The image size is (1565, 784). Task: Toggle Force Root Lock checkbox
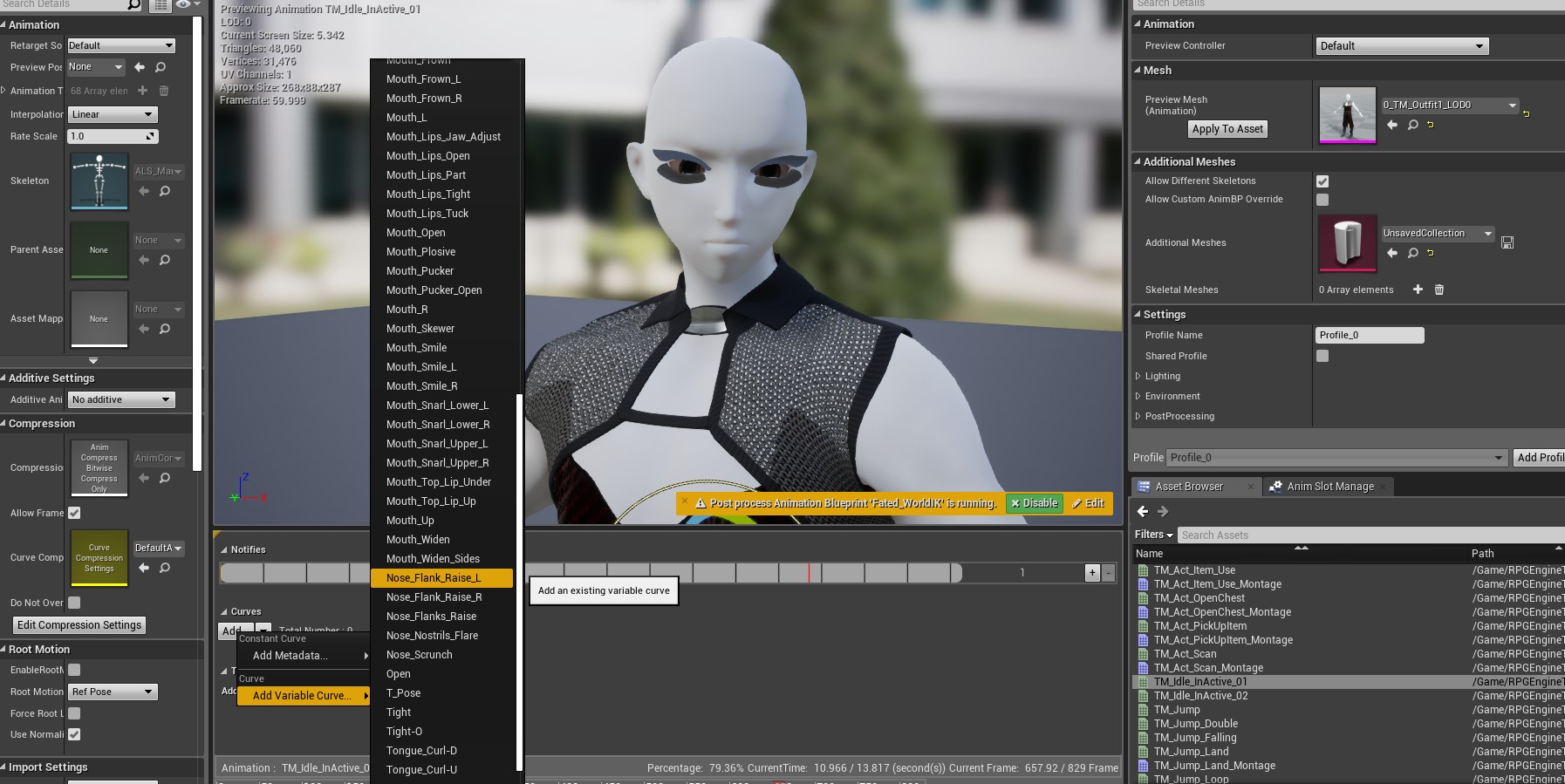pos(74,713)
